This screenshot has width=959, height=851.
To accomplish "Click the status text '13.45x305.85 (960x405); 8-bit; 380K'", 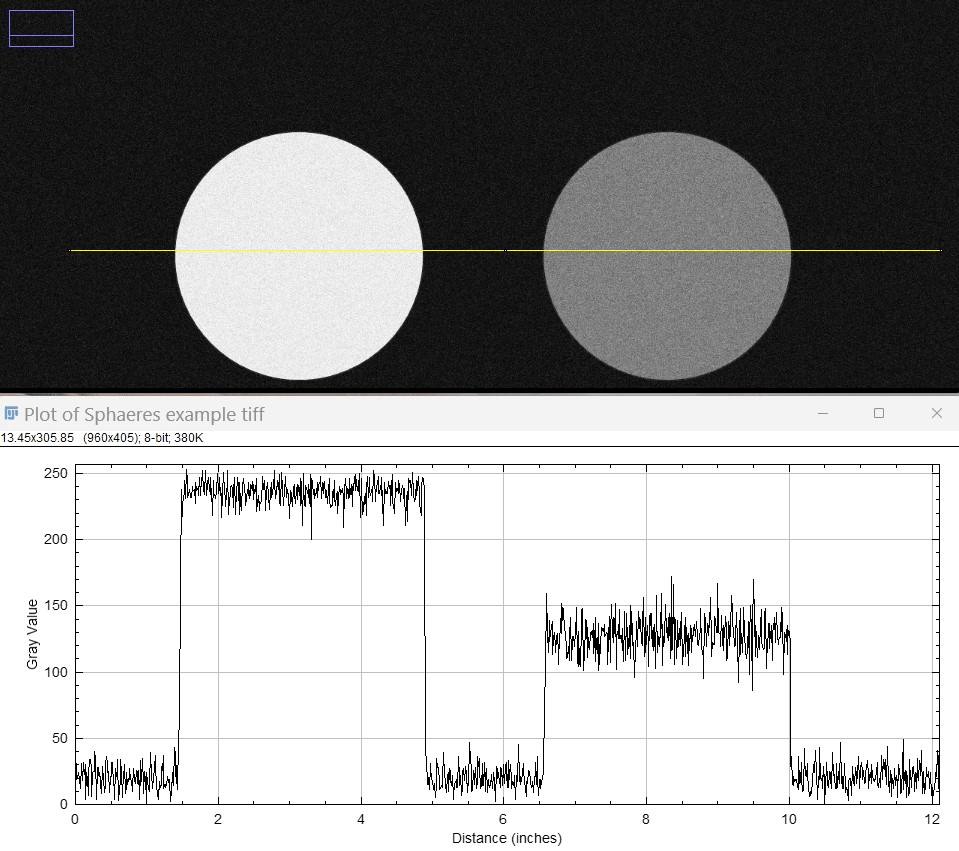I will pos(102,437).
